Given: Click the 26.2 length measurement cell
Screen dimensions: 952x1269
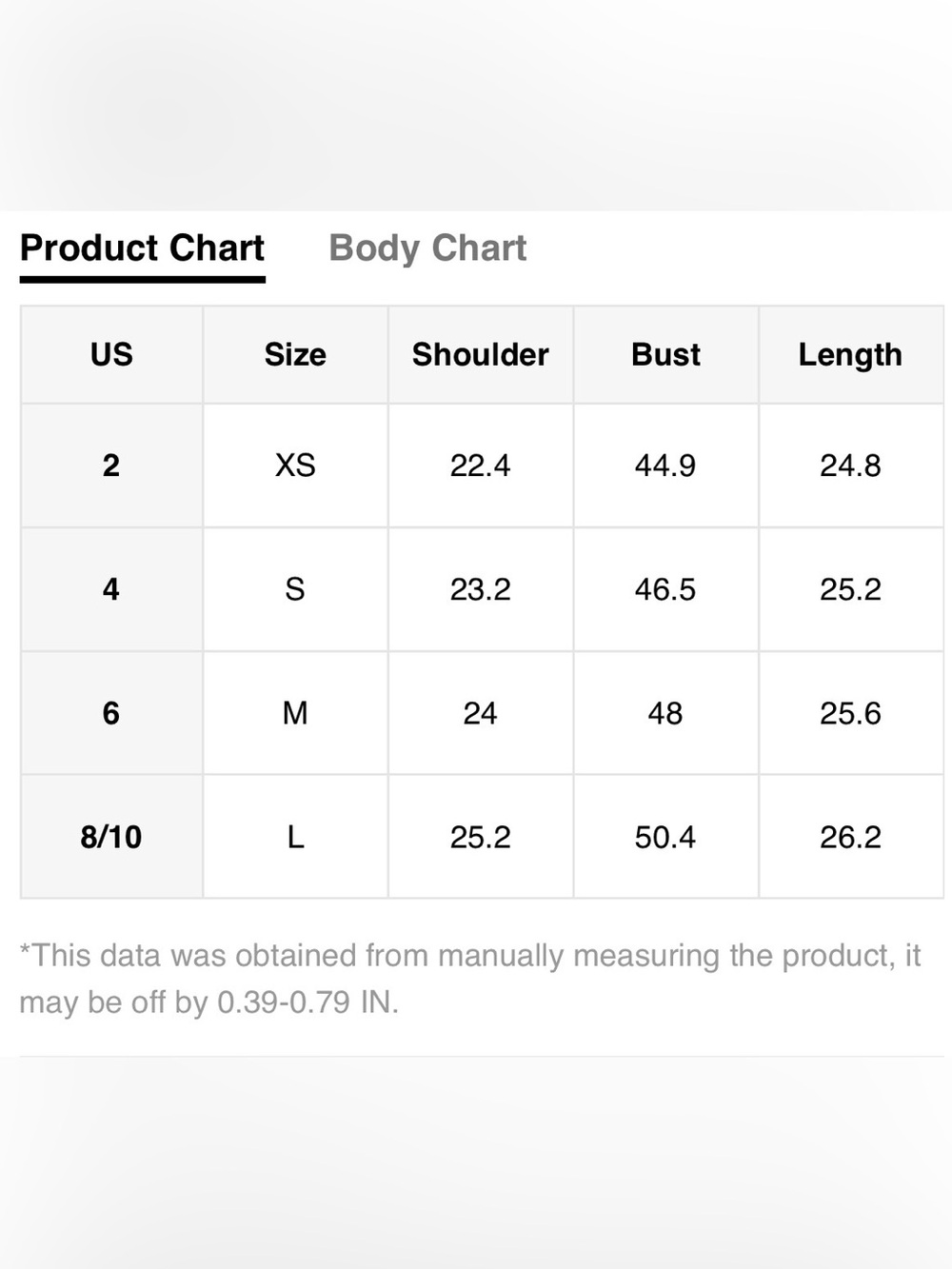Looking at the screenshot, I should (x=850, y=837).
